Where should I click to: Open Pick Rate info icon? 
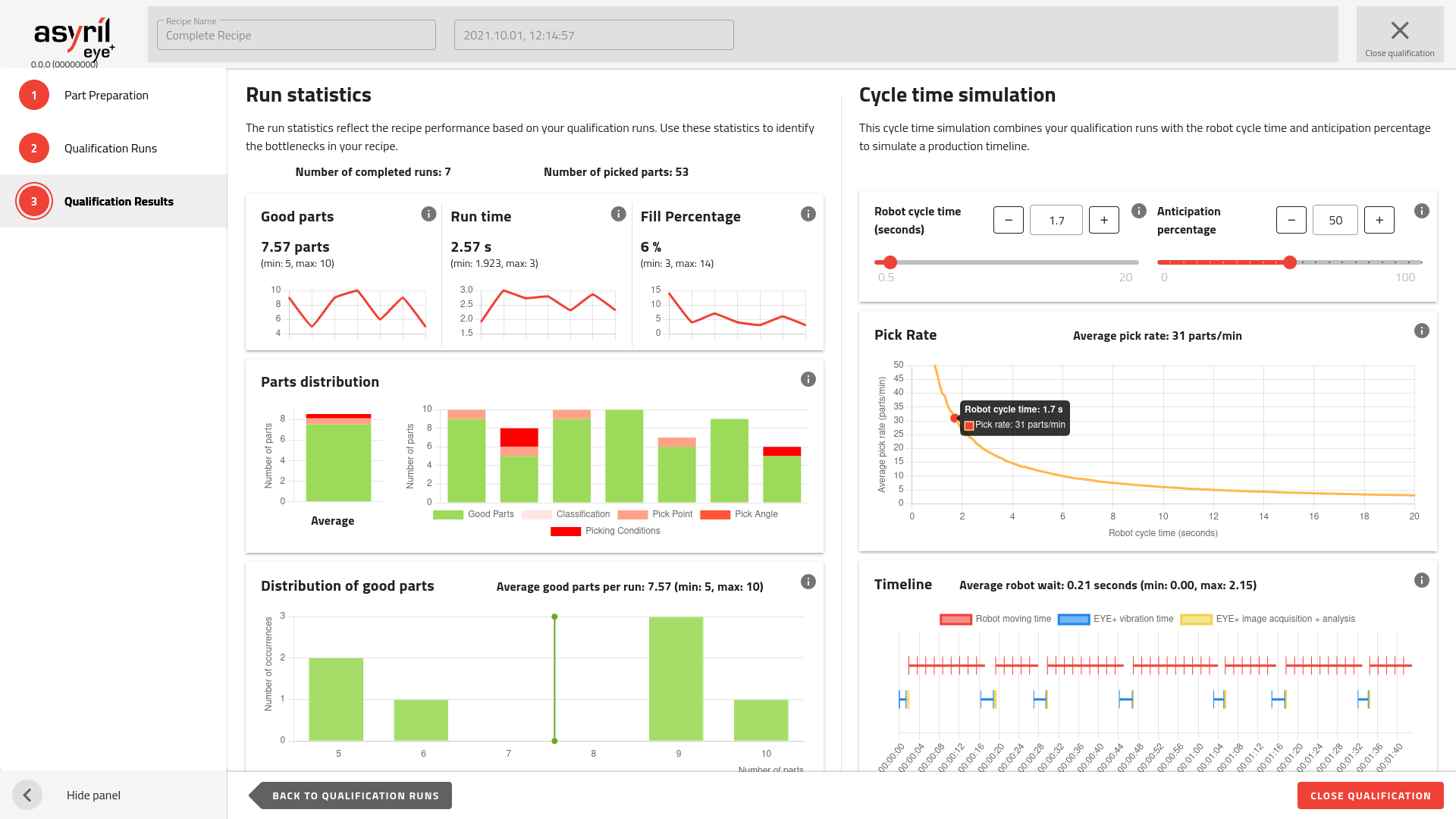(x=1421, y=331)
